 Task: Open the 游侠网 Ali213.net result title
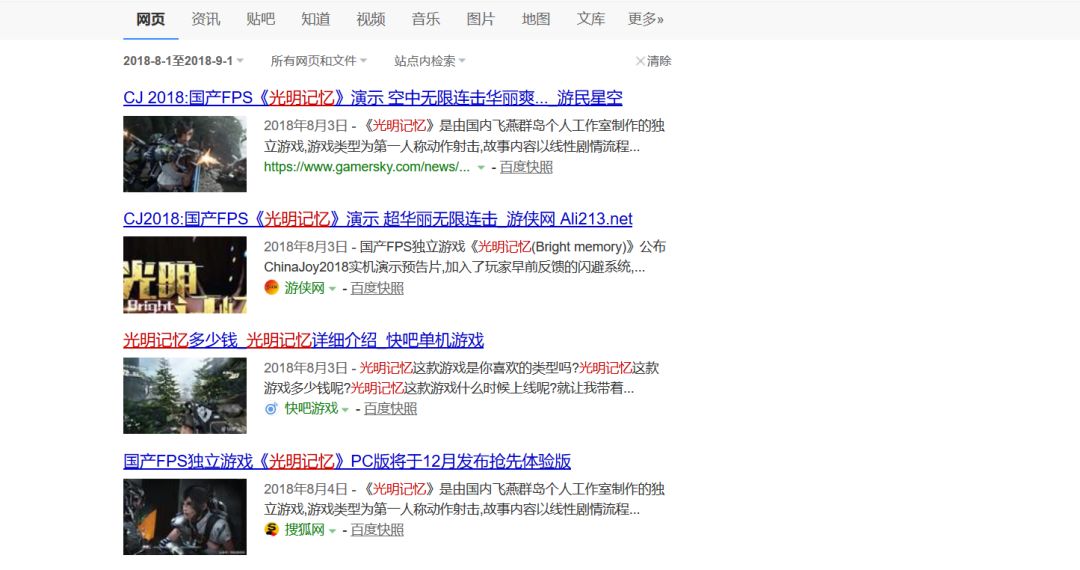pyautogui.click(x=377, y=219)
